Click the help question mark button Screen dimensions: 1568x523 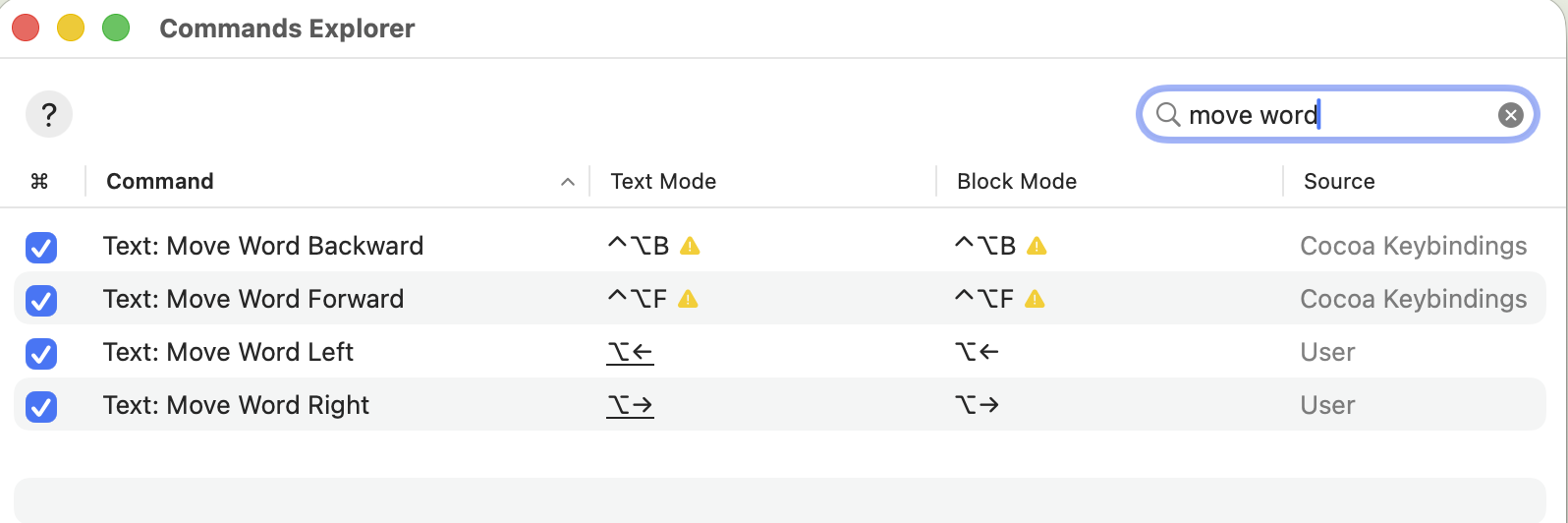click(x=49, y=114)
